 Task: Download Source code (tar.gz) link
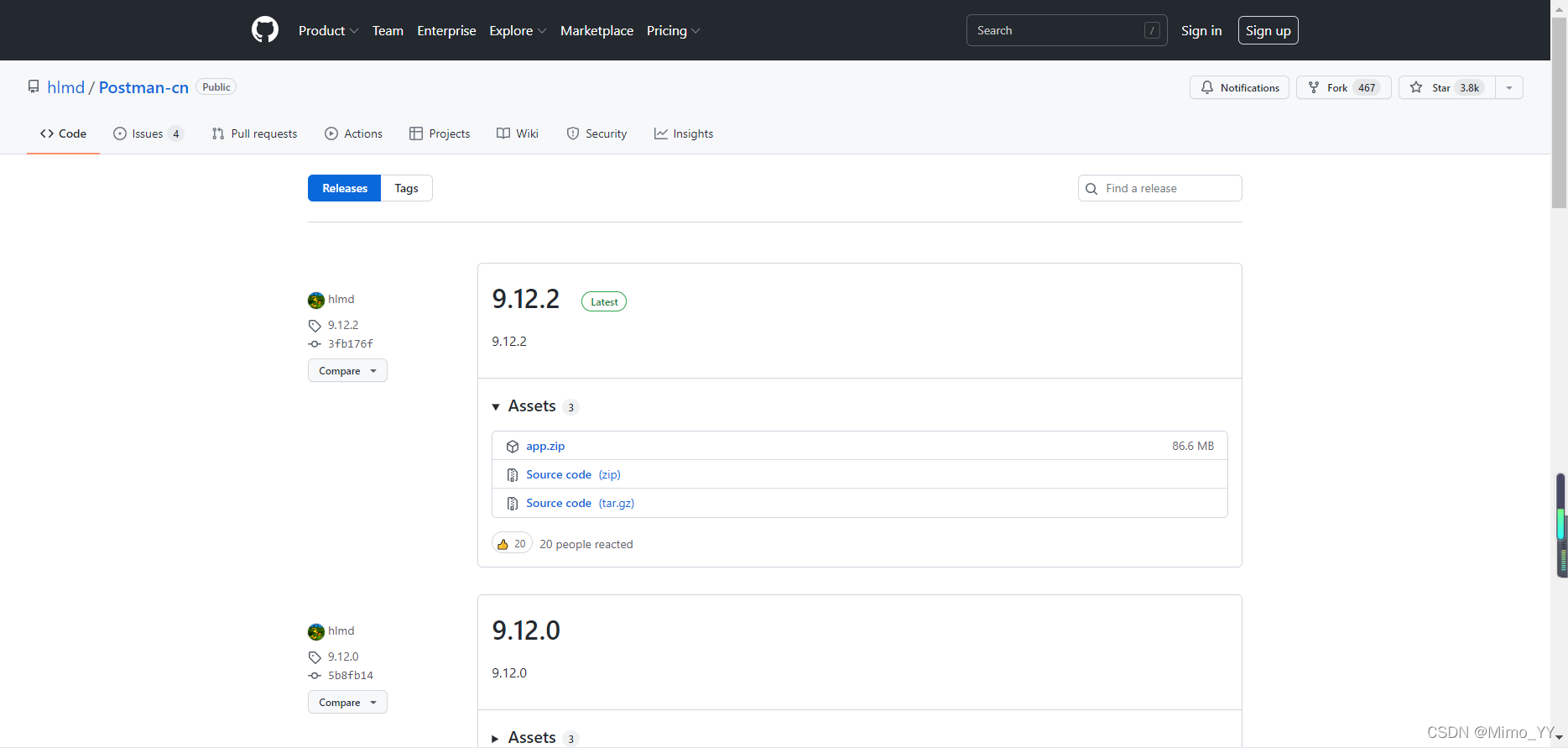click(580, 503)
